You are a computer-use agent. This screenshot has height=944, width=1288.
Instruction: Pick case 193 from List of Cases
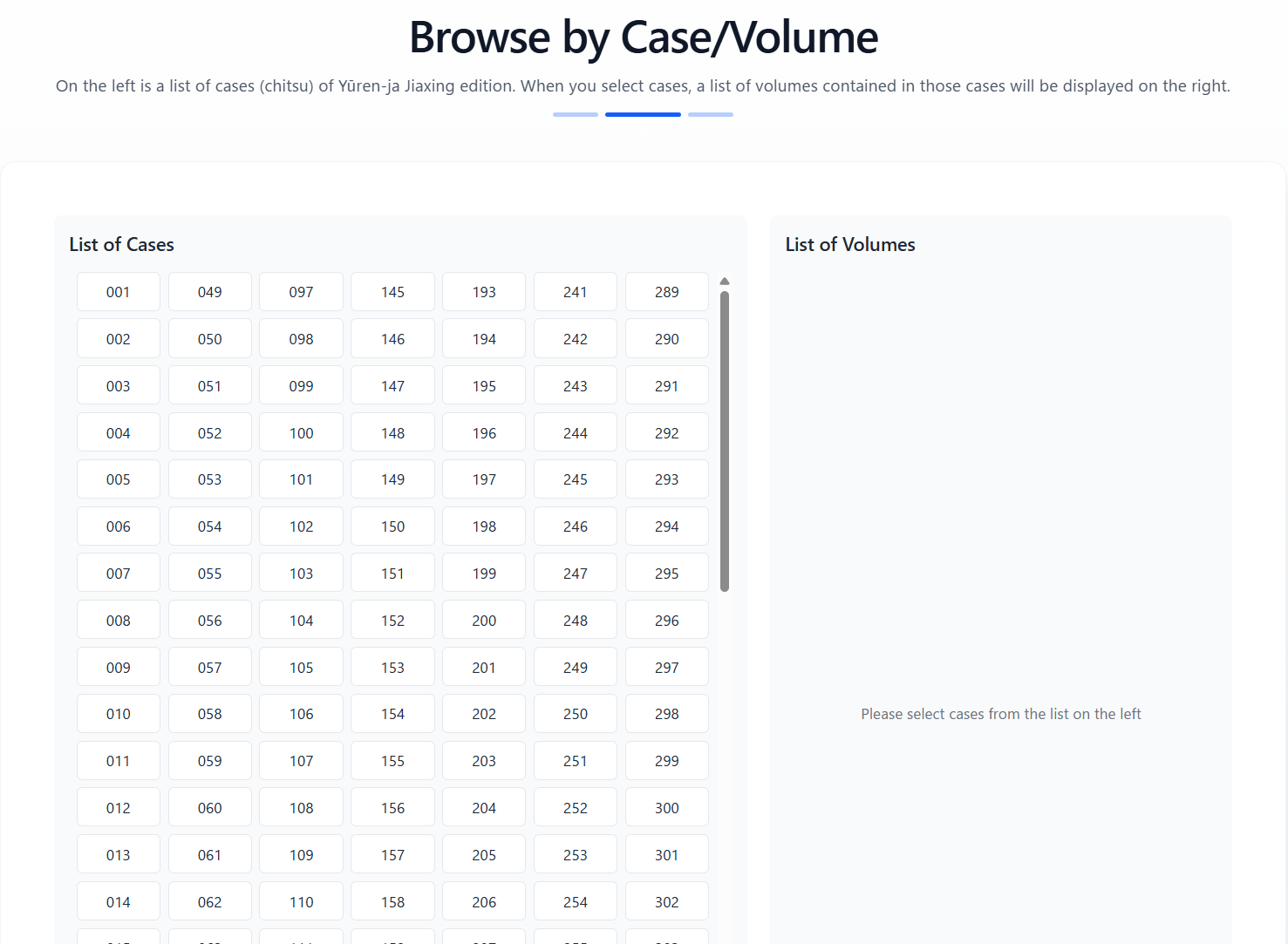483,291
